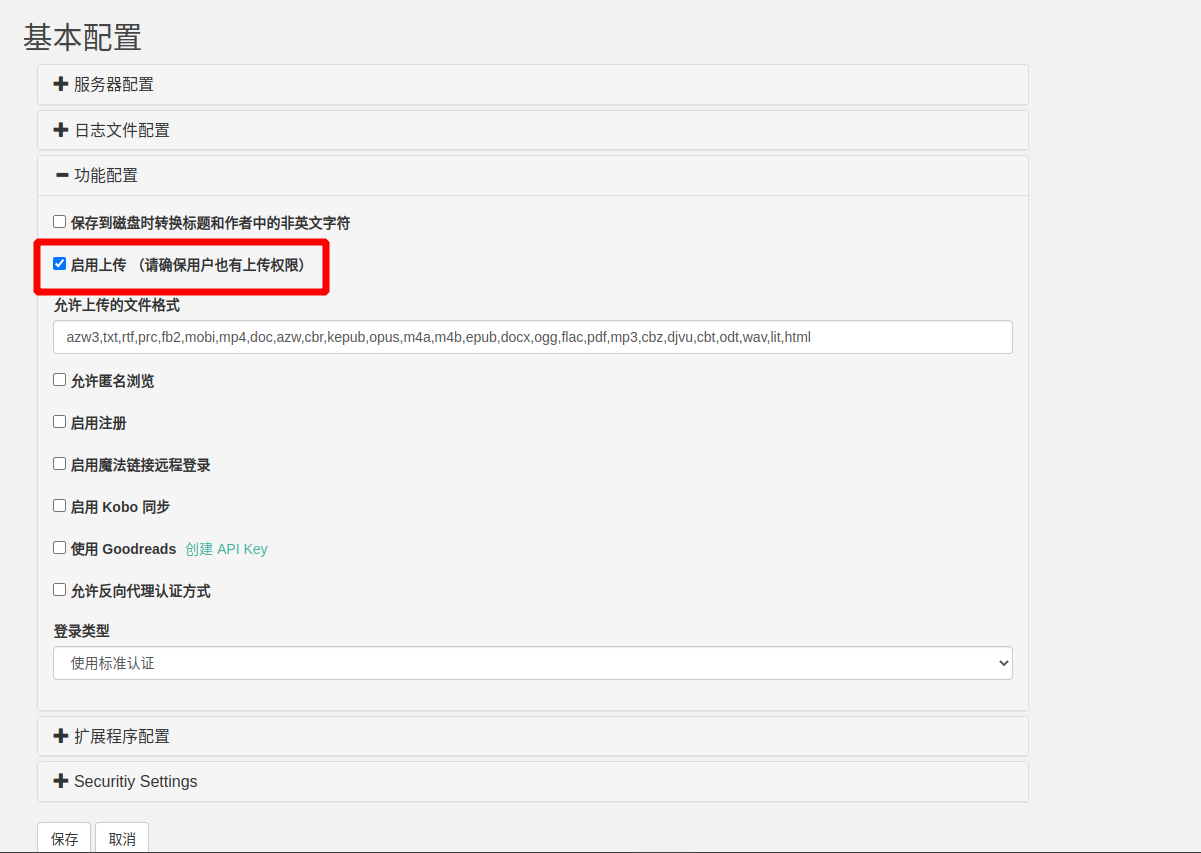Image resolution: width=1201 pixels, height=853 pixels.
Task: Click the 基本配置 page heading
Action: click(82, 37)
